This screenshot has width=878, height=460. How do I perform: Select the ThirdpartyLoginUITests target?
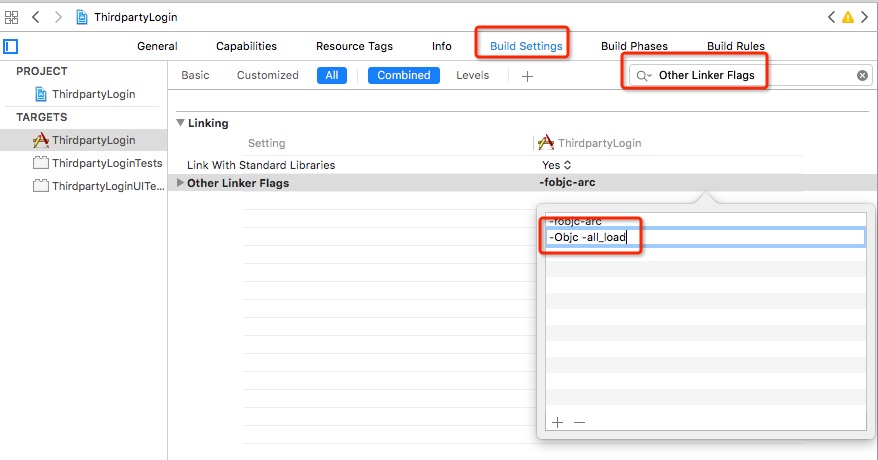pos(99,186)
